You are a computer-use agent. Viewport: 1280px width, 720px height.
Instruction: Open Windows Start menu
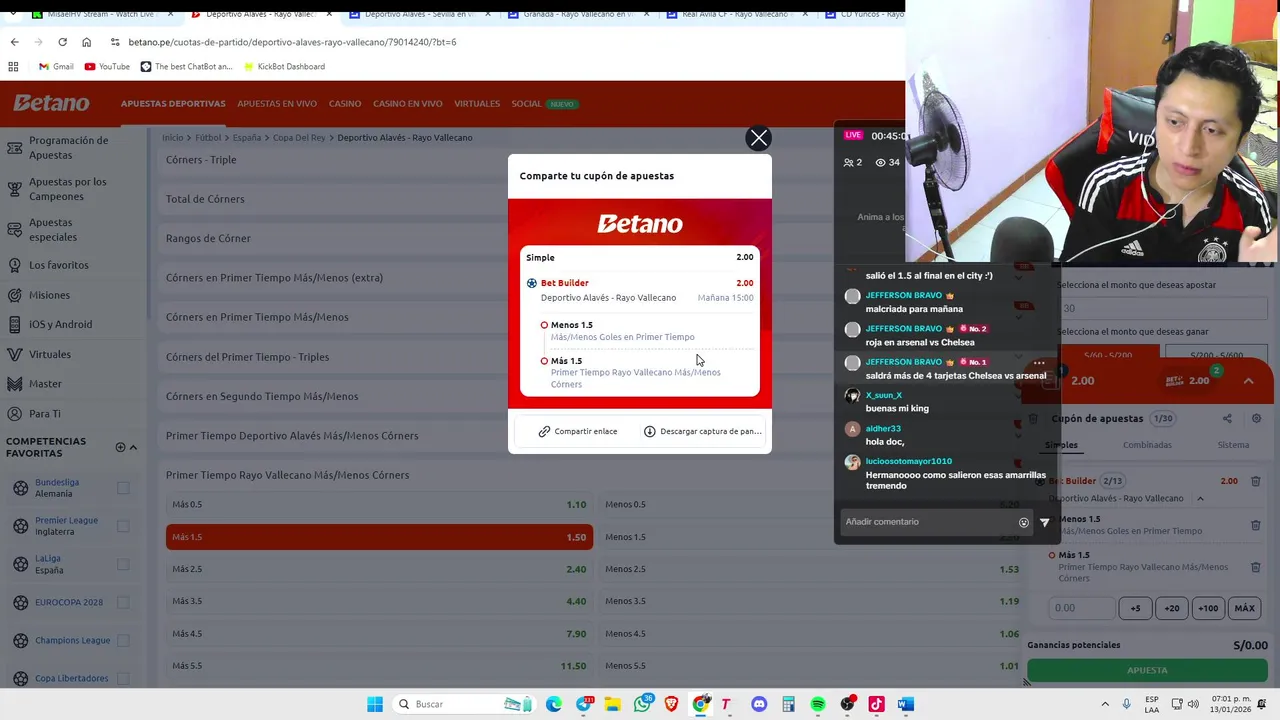(x=375, y=704)
